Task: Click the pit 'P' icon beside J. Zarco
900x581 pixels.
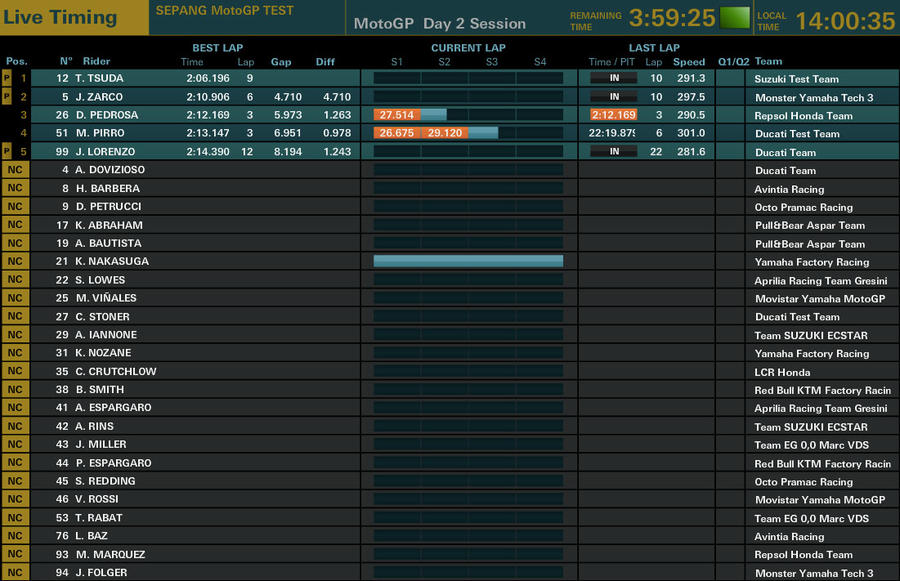Action: 7,96
